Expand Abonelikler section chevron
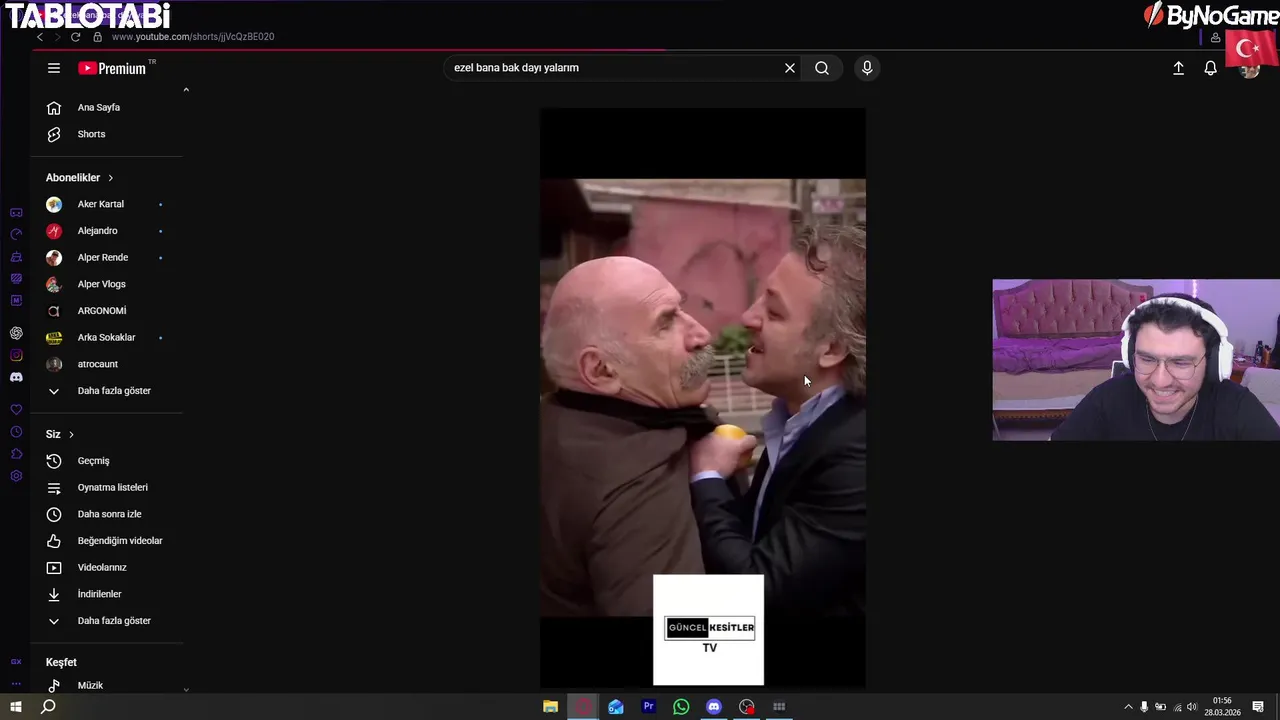Screen dimensions: 1280x720 pyautogui.click(x=110, y=178)
